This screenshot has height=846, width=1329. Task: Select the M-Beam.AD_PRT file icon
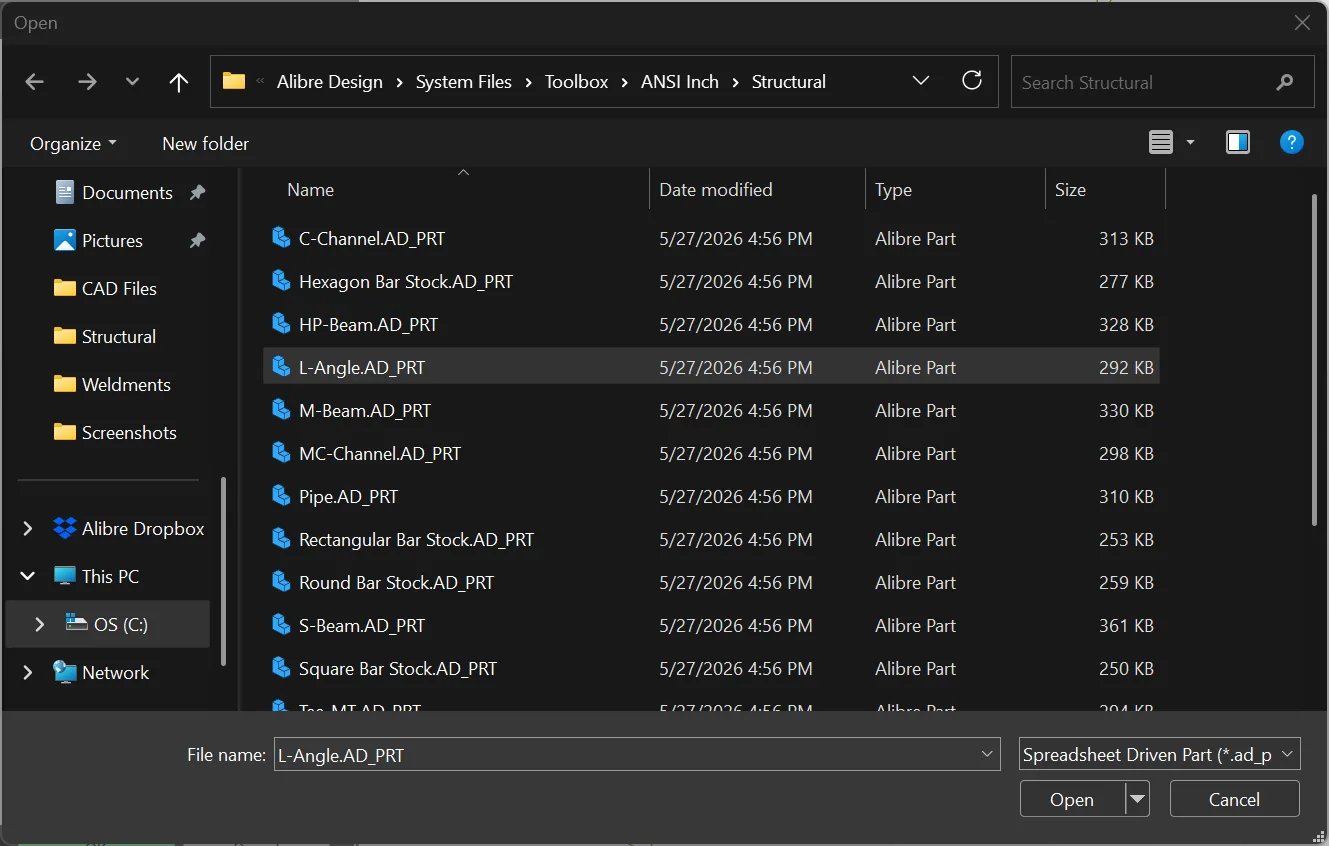(281, 410)
